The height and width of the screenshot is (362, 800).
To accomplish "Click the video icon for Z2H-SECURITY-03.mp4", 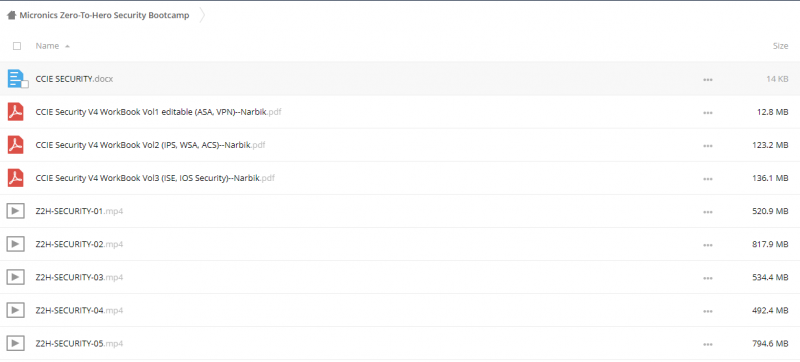I will [x=15, y=277].
